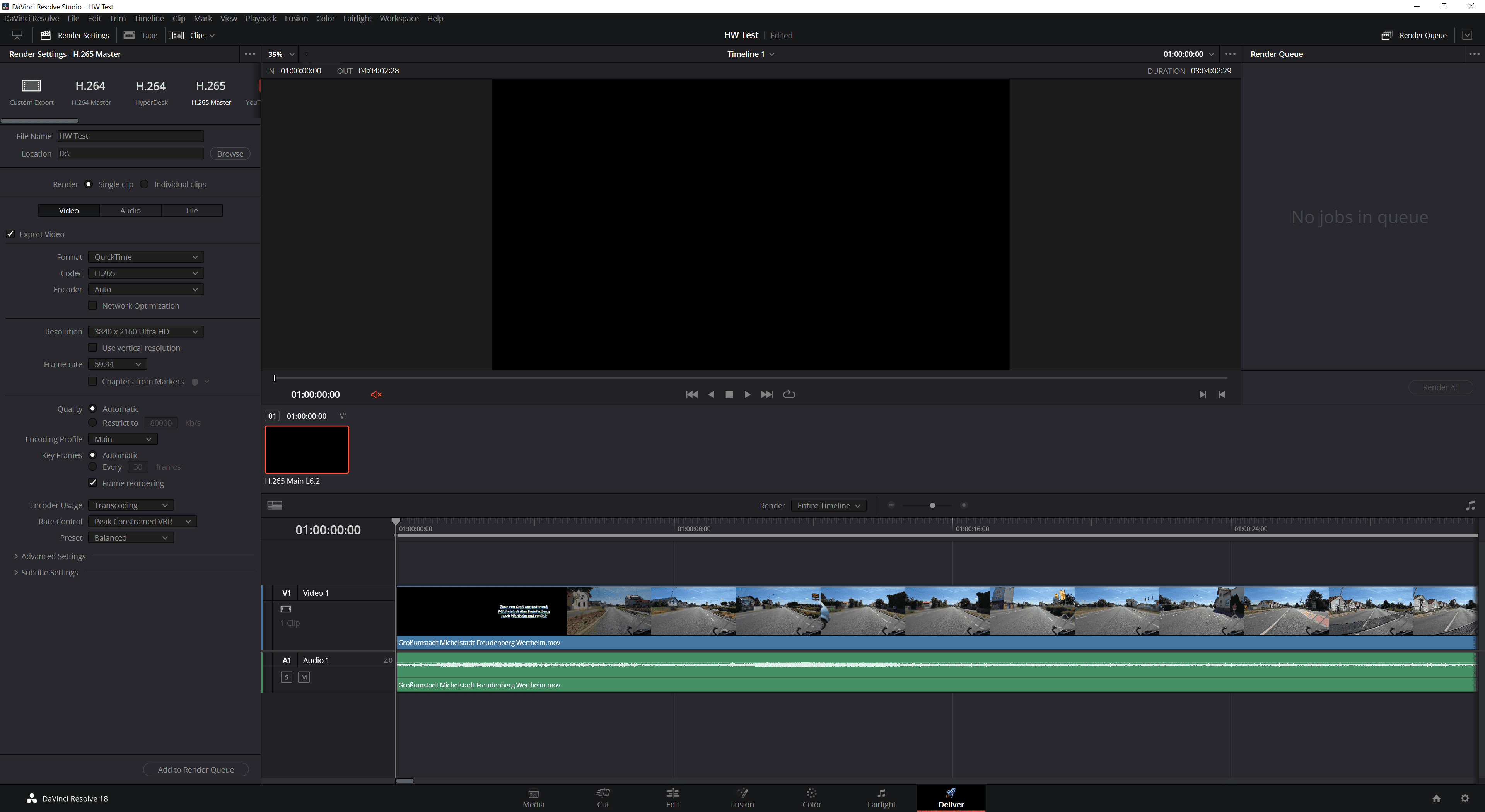Select Key Frames Every radio button
Screen dimensions: 1485x812
92,467
